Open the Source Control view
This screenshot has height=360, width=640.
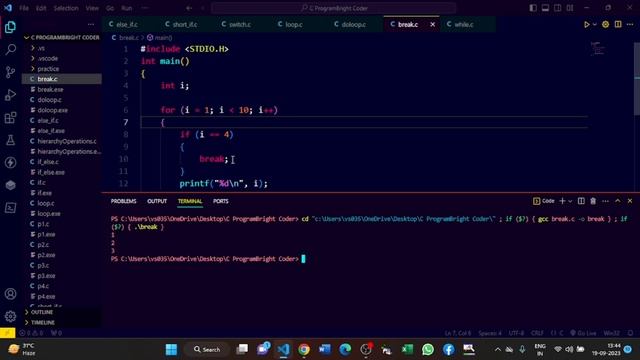10,72
